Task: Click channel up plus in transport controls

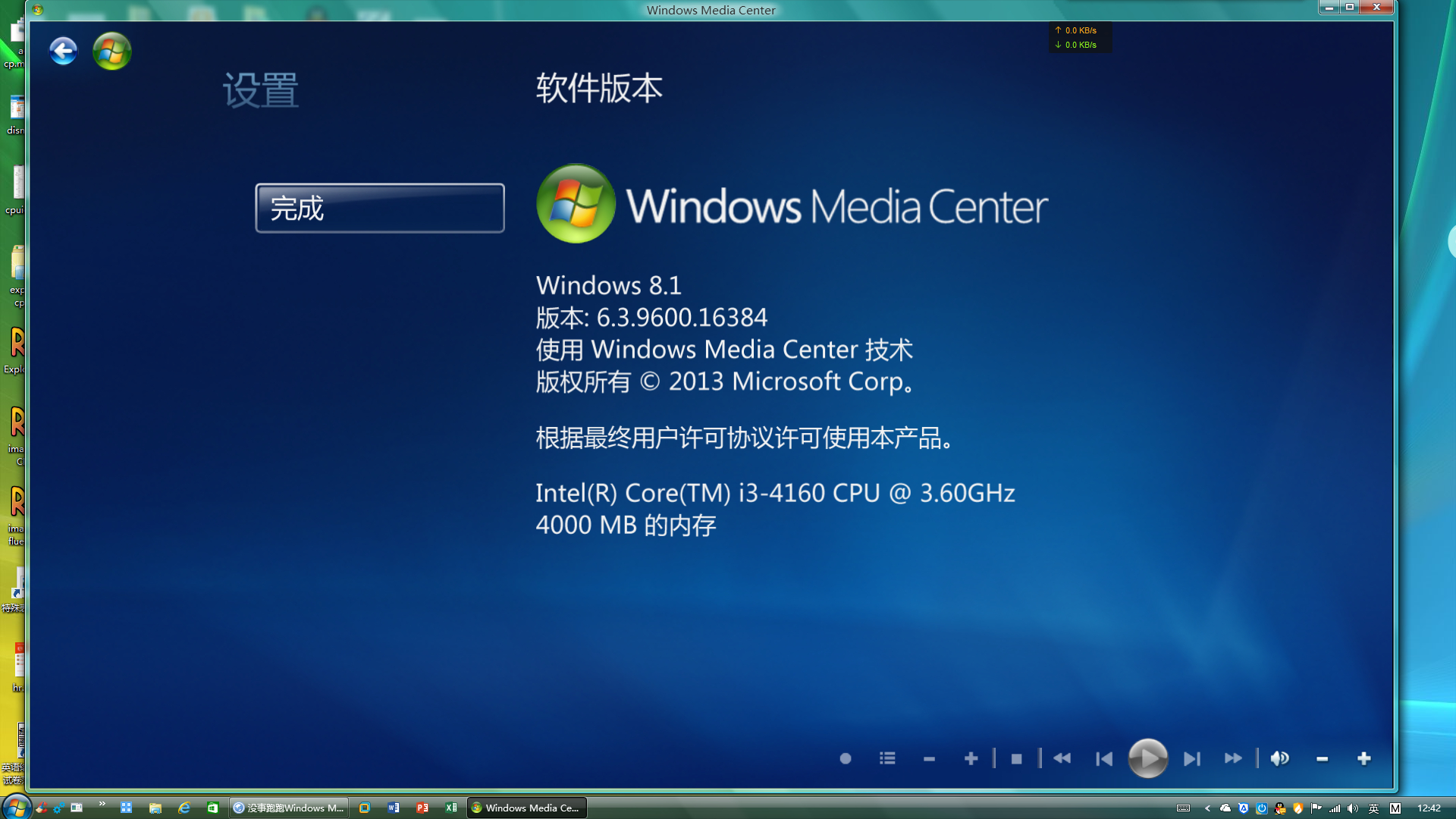Action: 971,758
